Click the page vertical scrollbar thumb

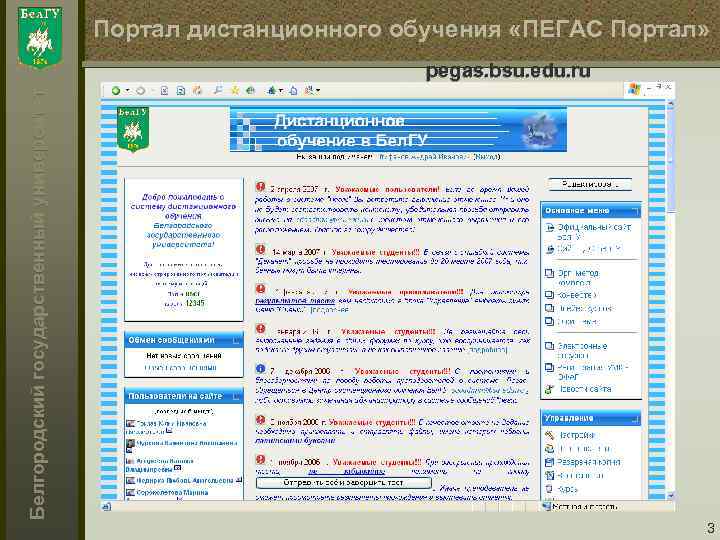click(x=671, y=161)
